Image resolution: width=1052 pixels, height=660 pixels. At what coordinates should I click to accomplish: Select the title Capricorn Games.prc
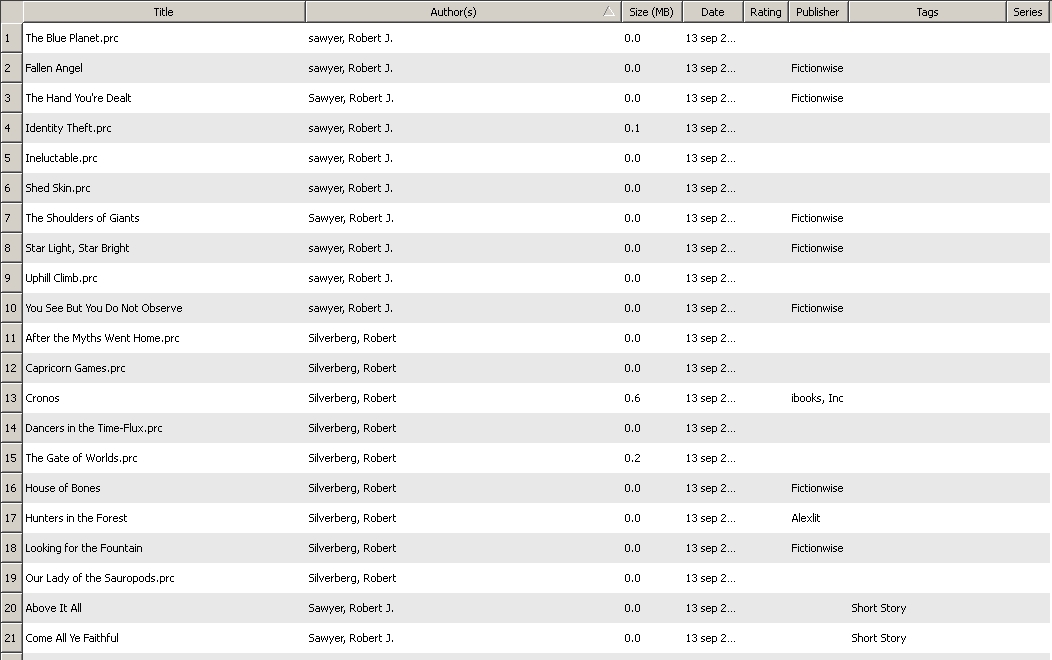75,368
